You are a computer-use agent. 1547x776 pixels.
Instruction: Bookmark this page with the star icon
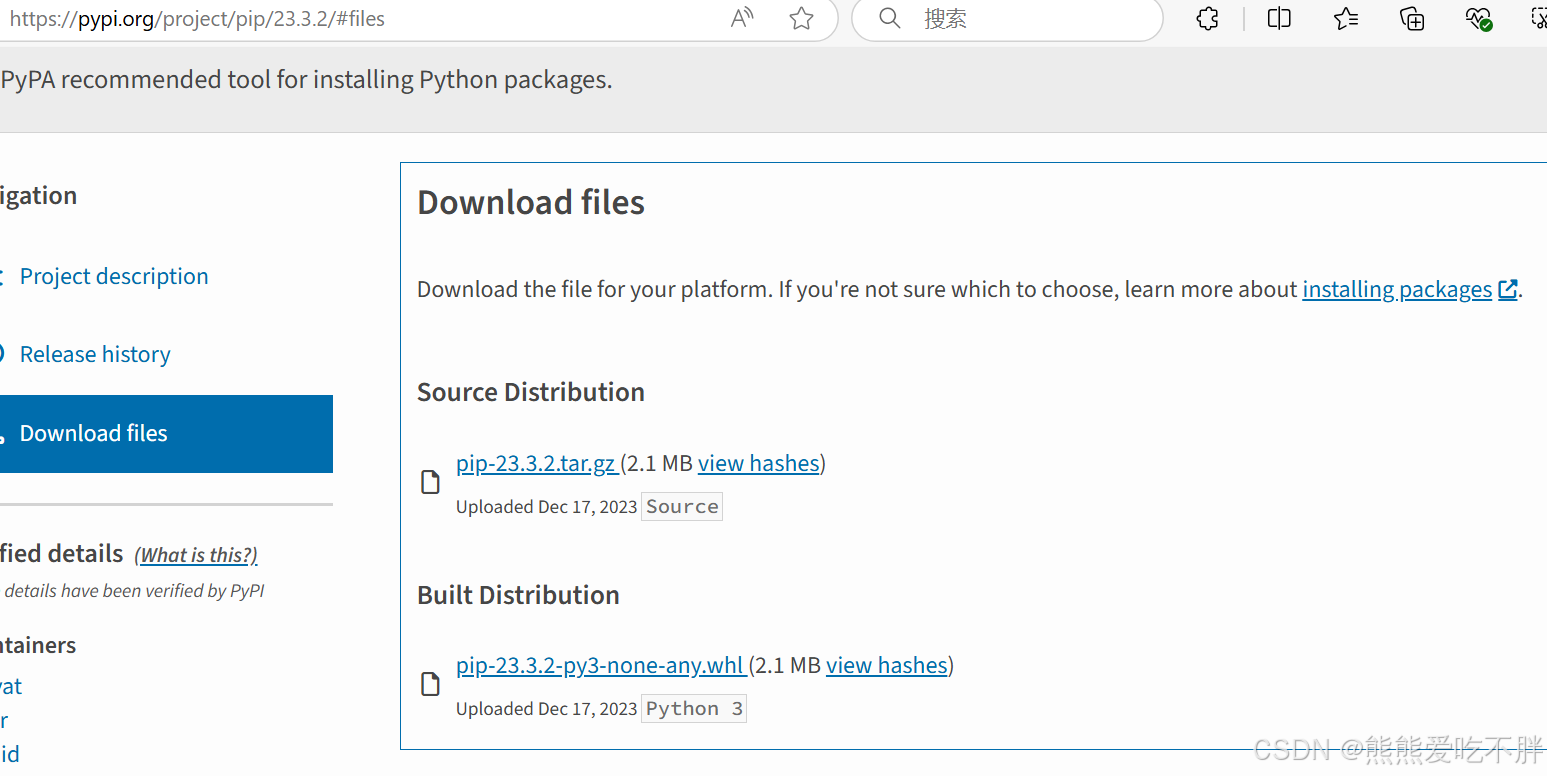click(801, 18)
